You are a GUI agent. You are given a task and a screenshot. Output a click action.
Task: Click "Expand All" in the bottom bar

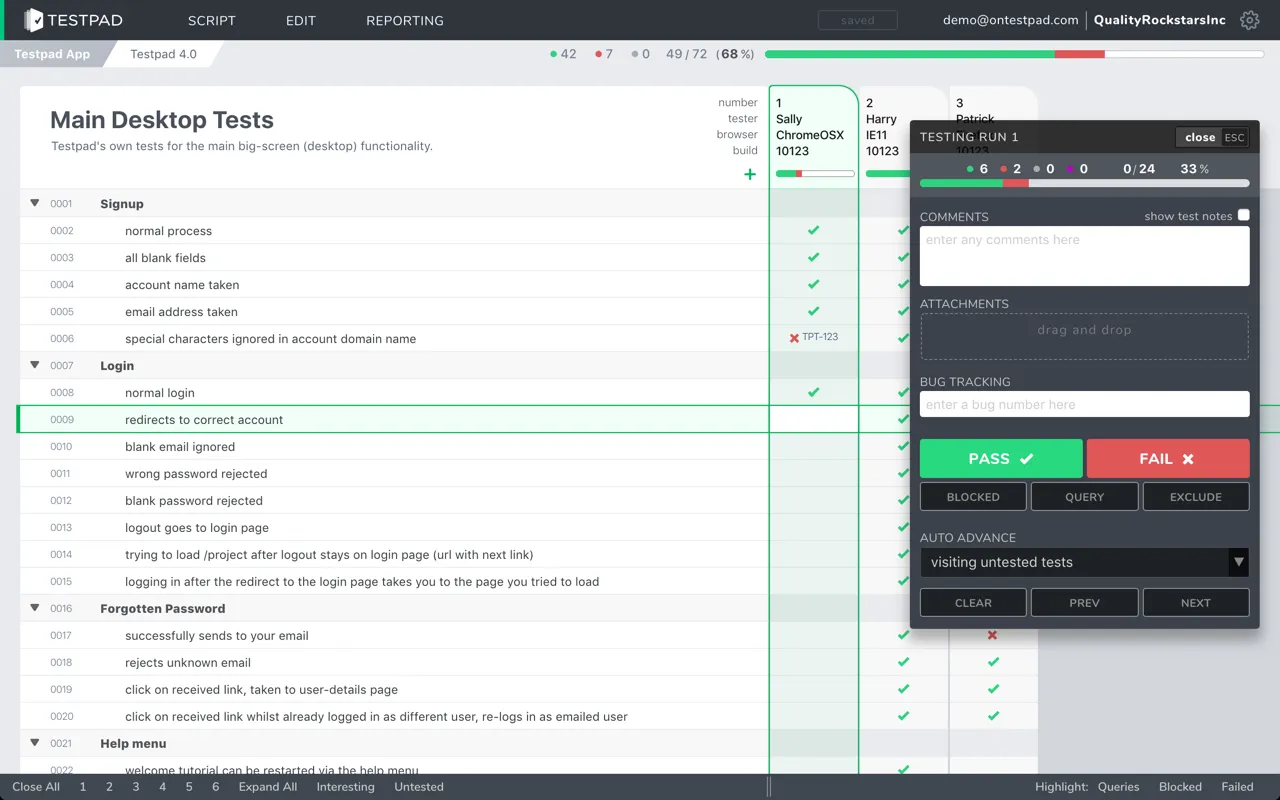[x=267, y=787]
